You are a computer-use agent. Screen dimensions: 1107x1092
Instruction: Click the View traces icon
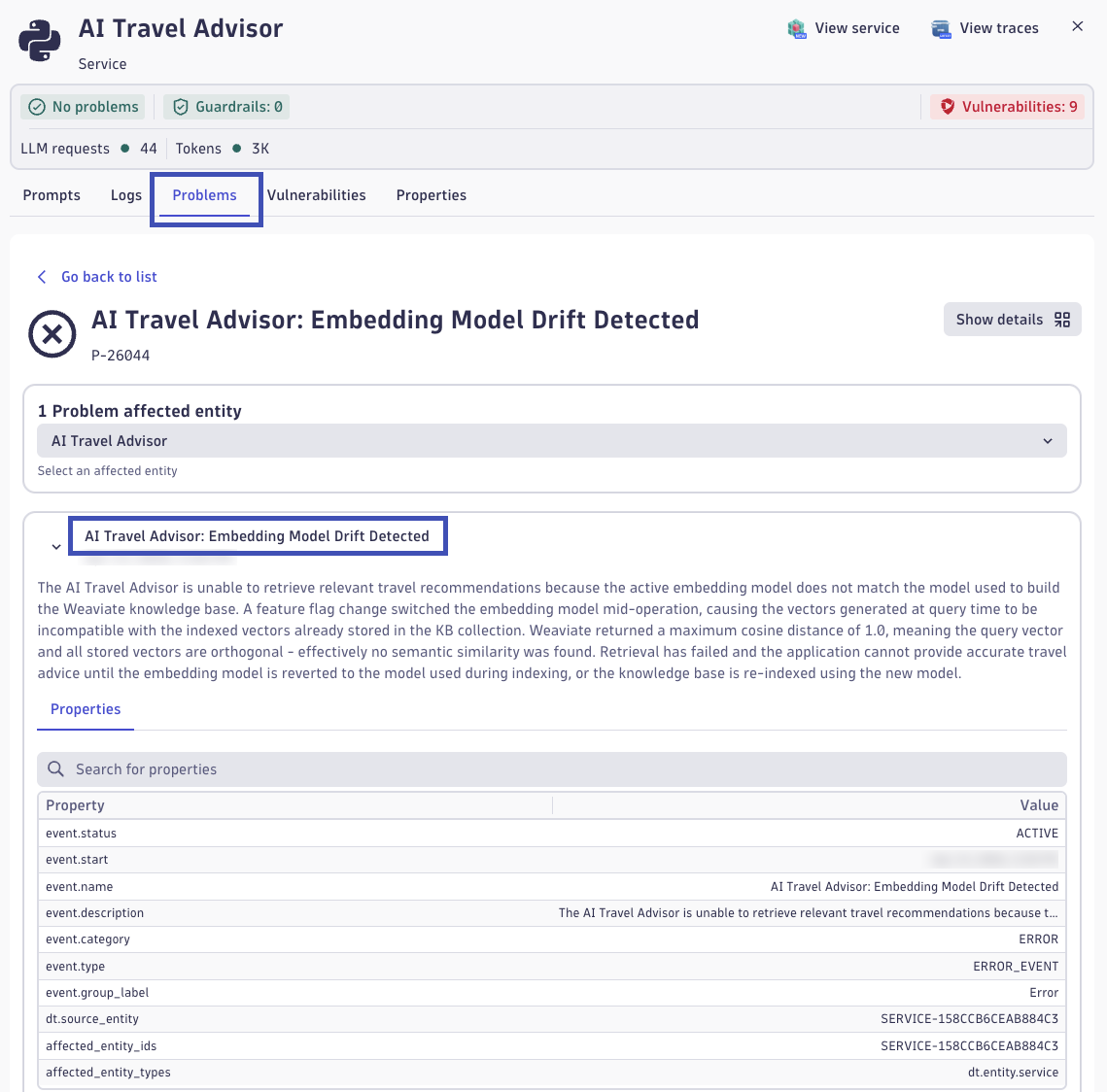pyautogui.click(x=941, y=29)
